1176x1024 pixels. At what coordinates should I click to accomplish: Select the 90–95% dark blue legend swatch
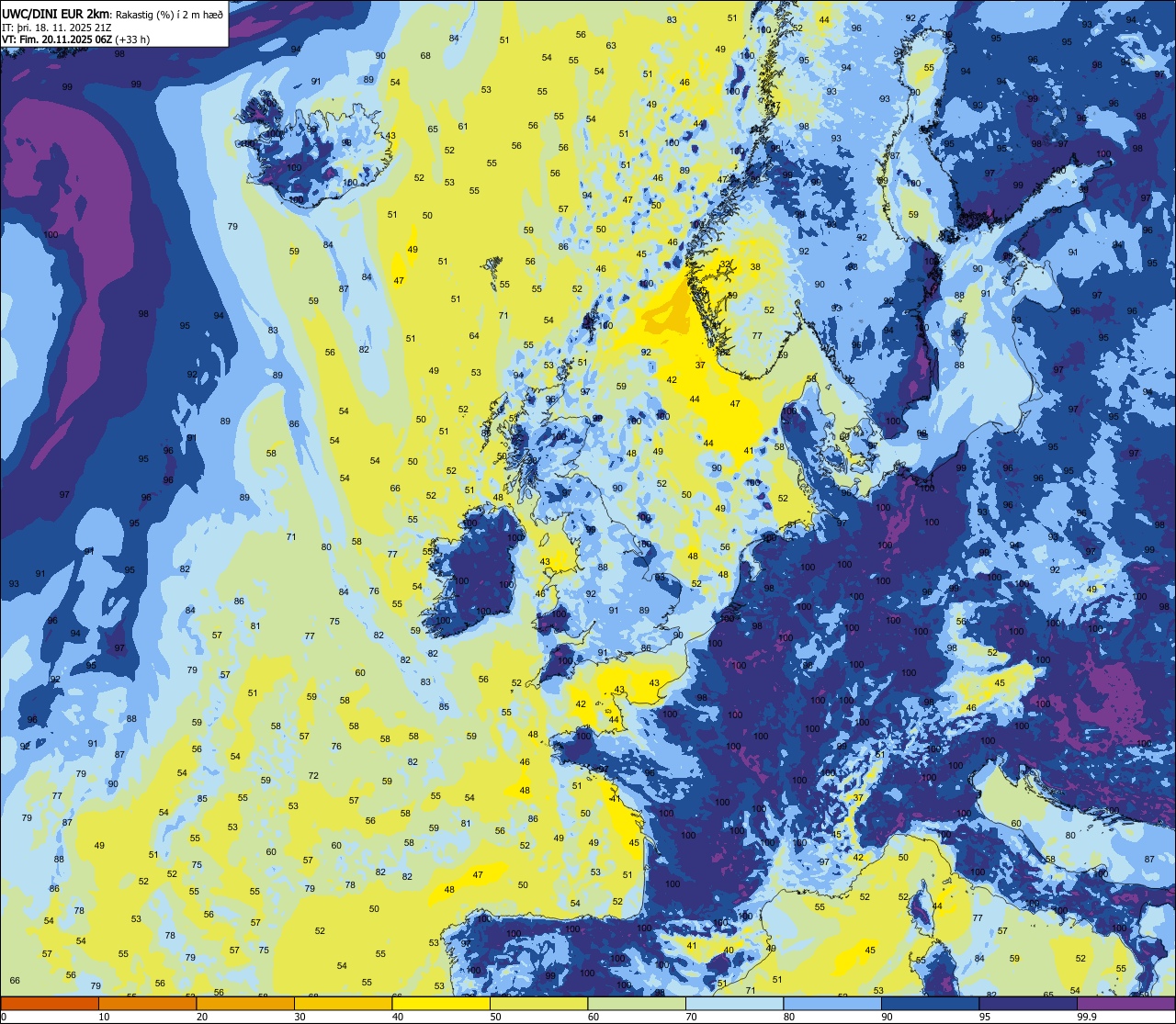930,1004
